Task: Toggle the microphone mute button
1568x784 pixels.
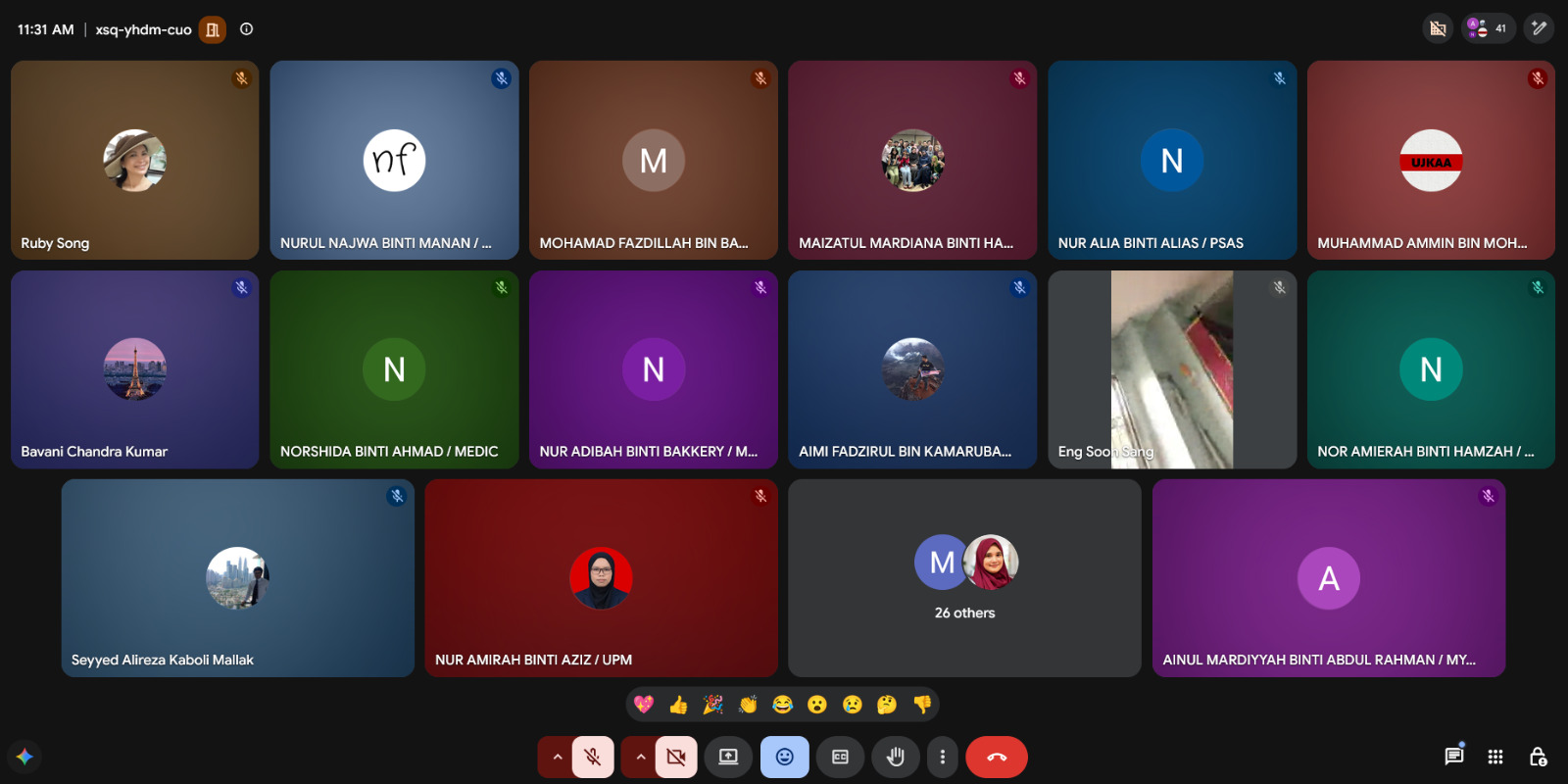Action: tap(593, 757)
